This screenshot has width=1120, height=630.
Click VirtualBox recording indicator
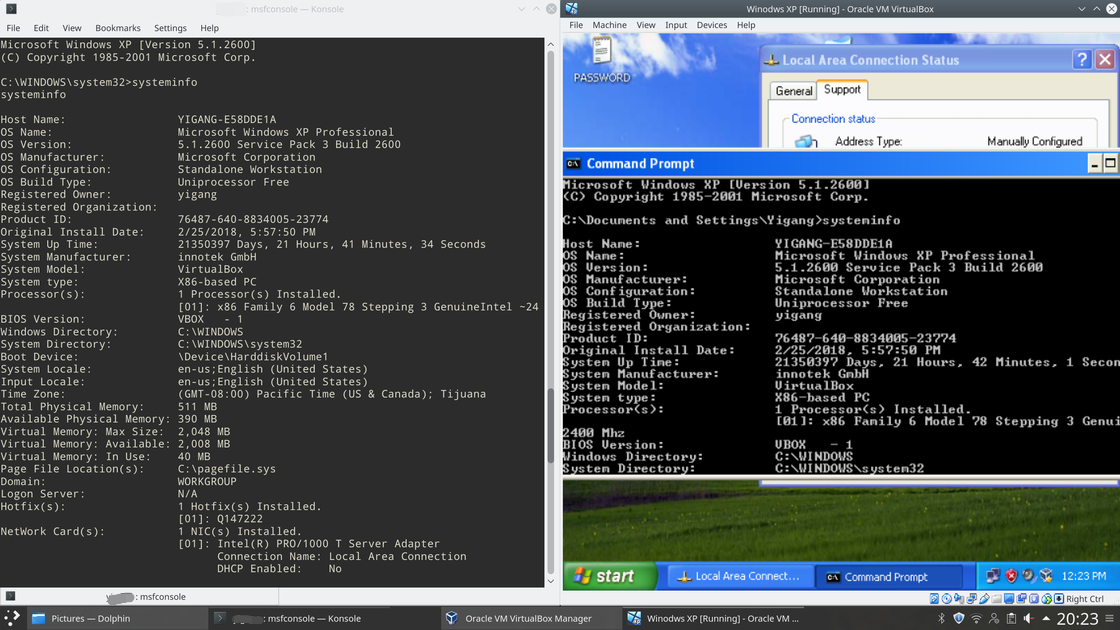pyautogui.click(x=1021, y=599)
